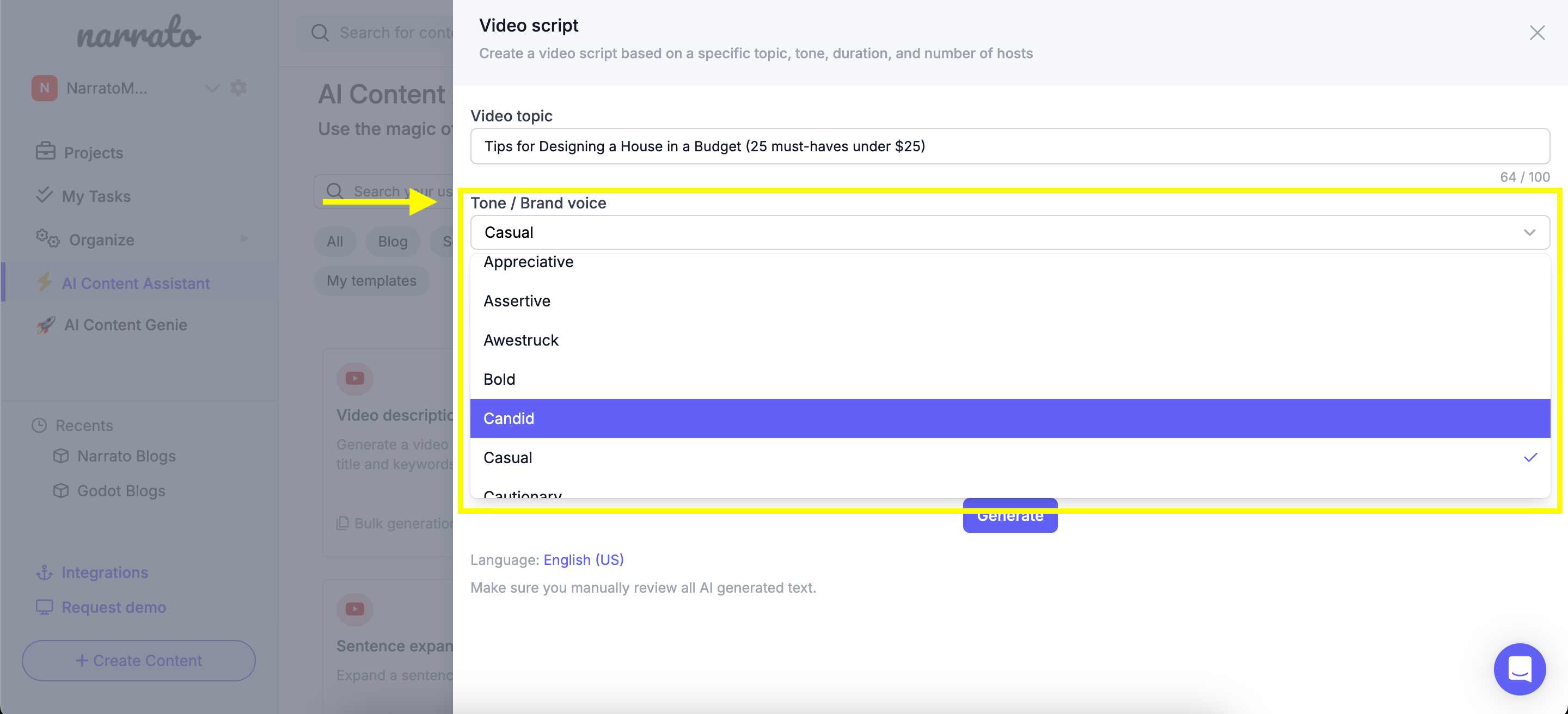Open the My templates tab
The image size is (1568, 714).
[371, 280]
